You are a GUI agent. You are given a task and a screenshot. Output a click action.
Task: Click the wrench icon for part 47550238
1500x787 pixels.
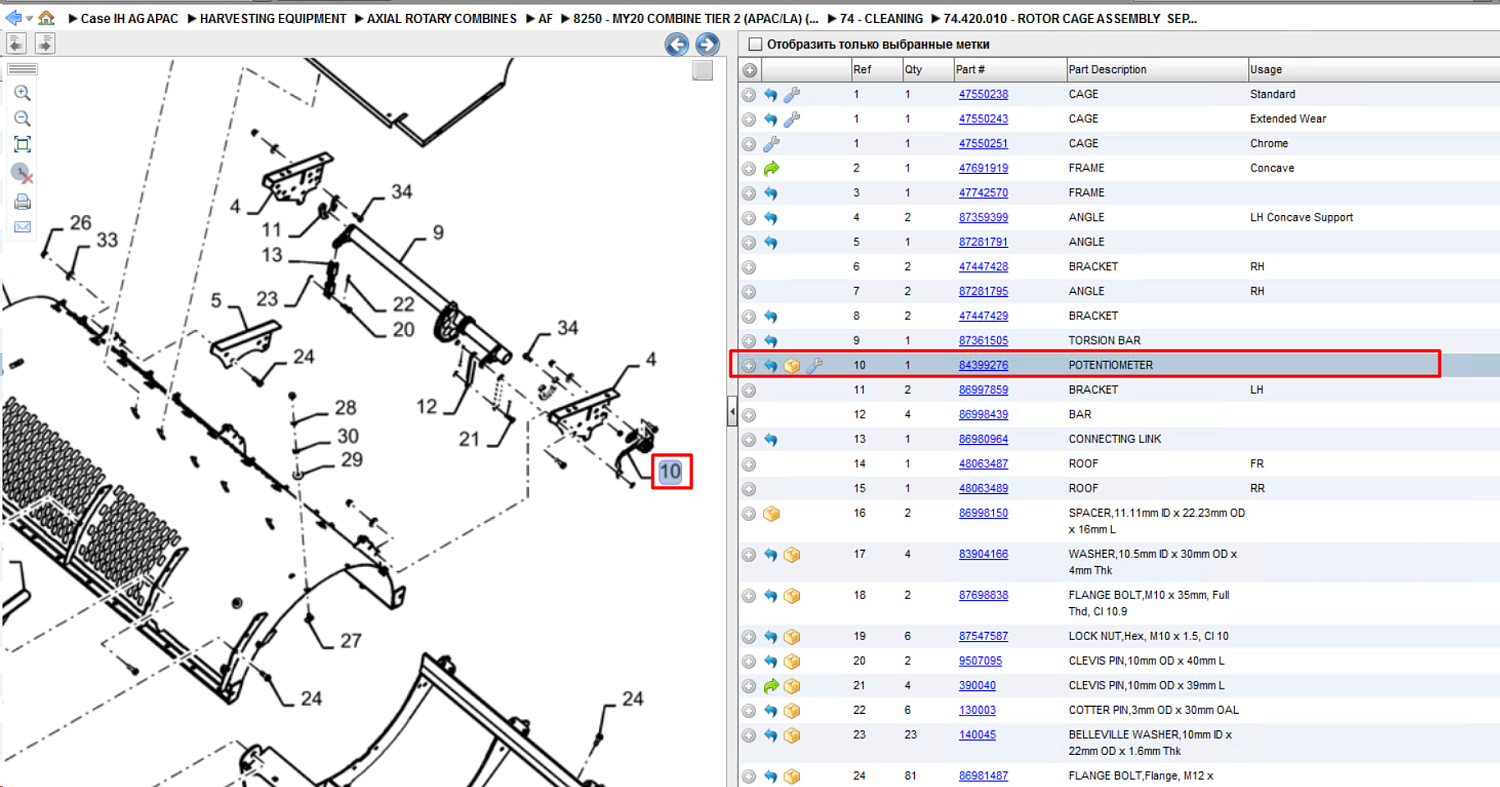point(791,94)
